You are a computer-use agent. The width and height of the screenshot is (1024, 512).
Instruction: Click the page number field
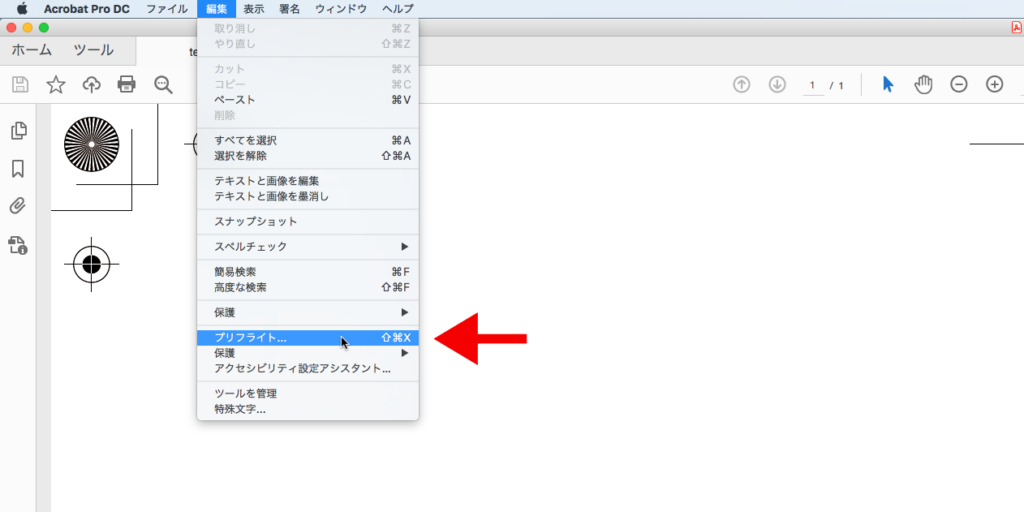(x=812, y=86)
